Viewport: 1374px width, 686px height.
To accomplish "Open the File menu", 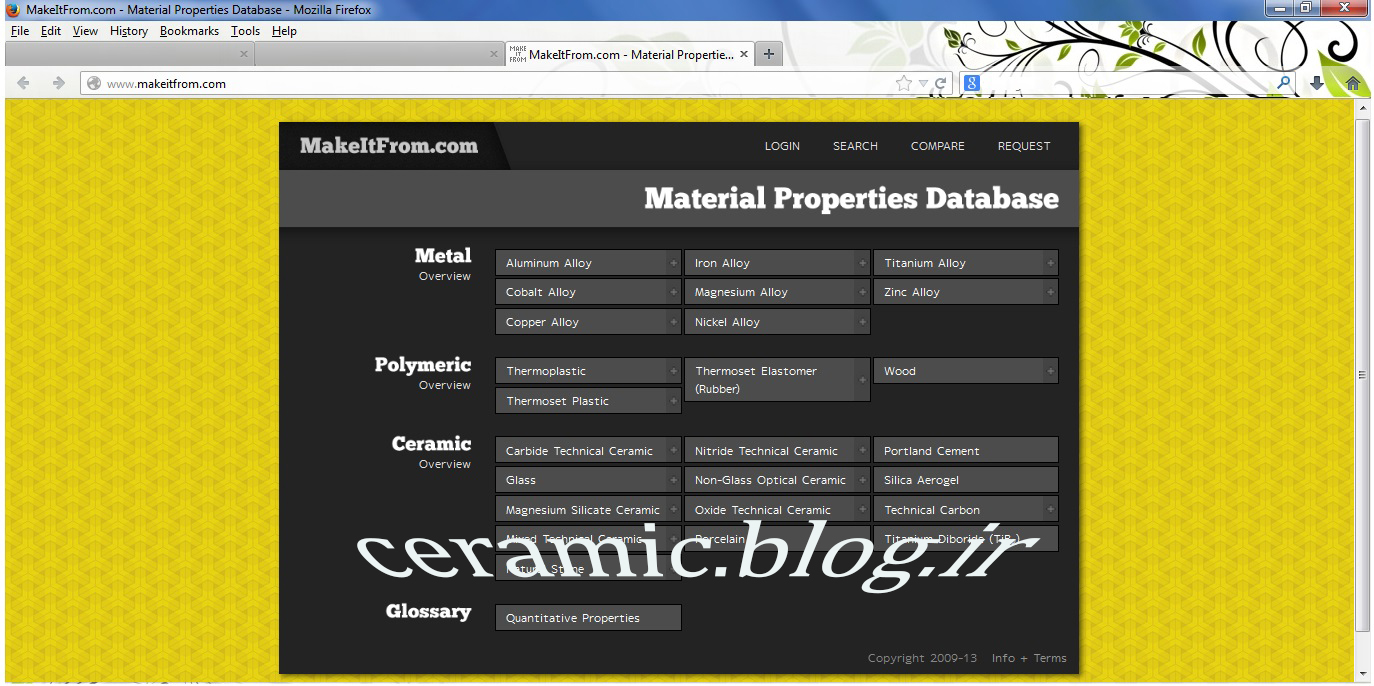I will pyautogui.click(x=20, y=31).
